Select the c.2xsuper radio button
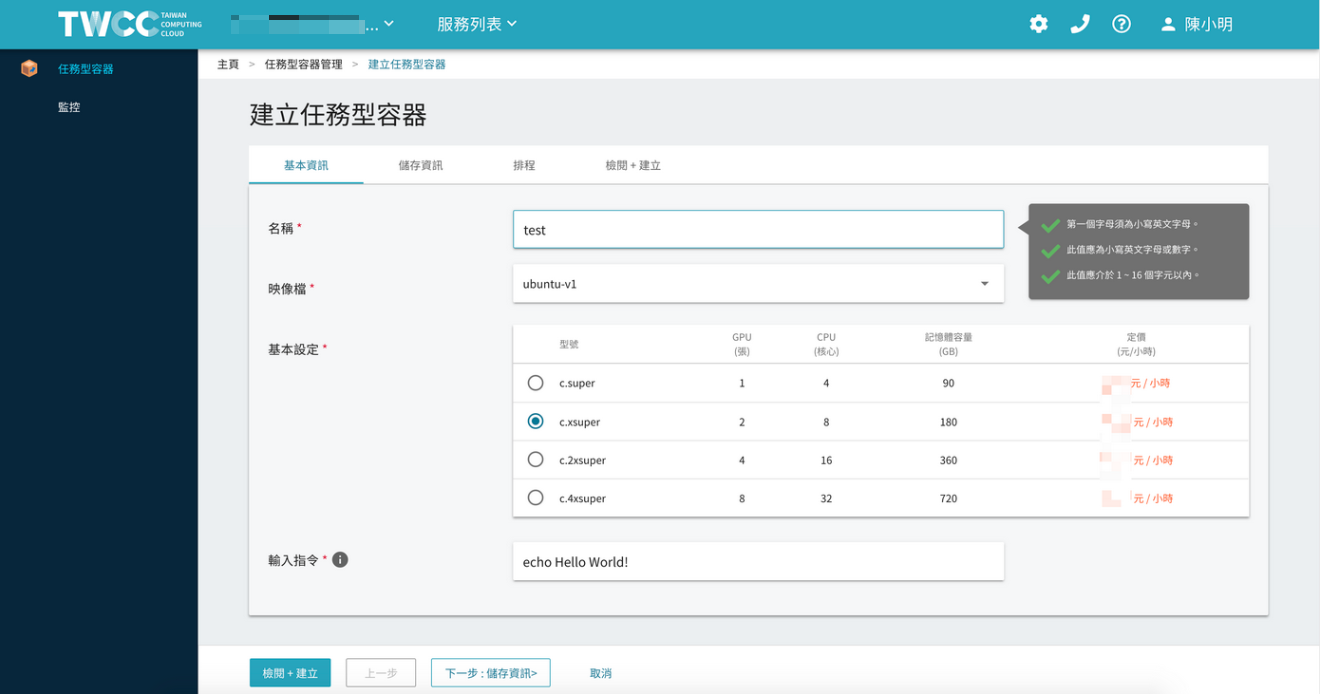 tap(536, 459)
